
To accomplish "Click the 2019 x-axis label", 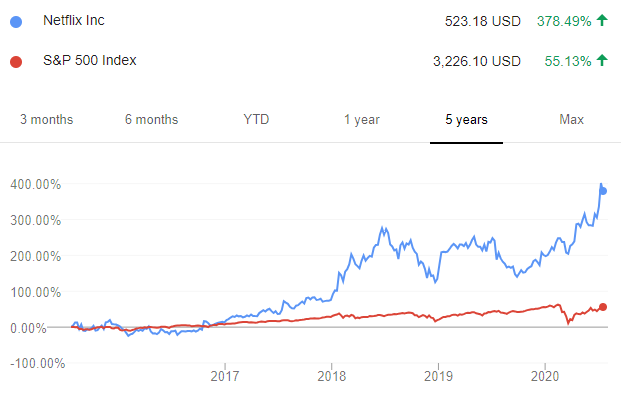I will click(438, 376).
